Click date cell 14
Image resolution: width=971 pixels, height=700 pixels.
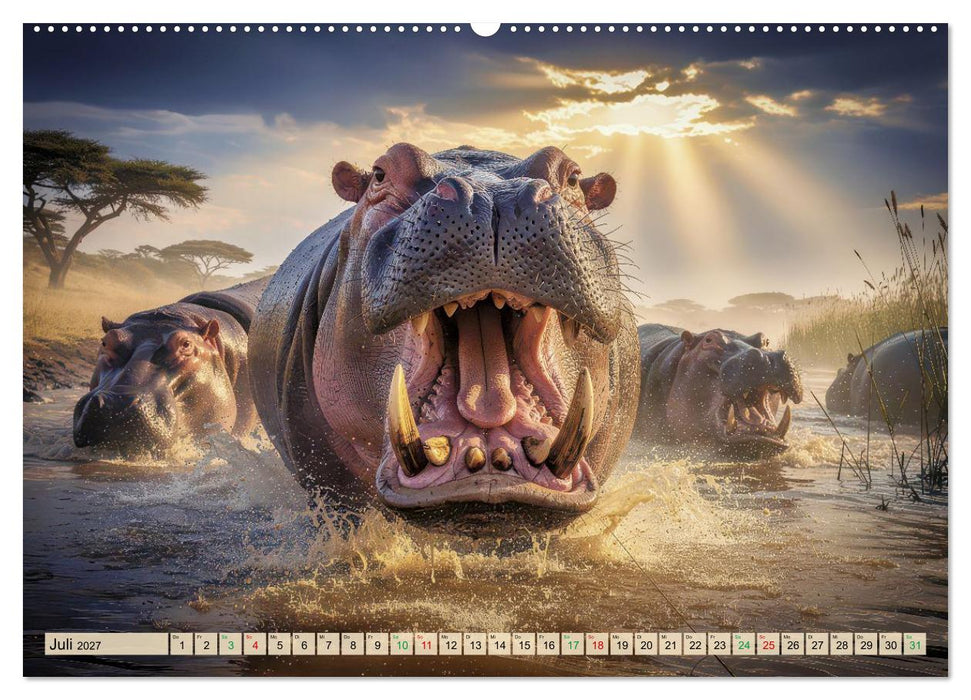click(x=499, y=644)
